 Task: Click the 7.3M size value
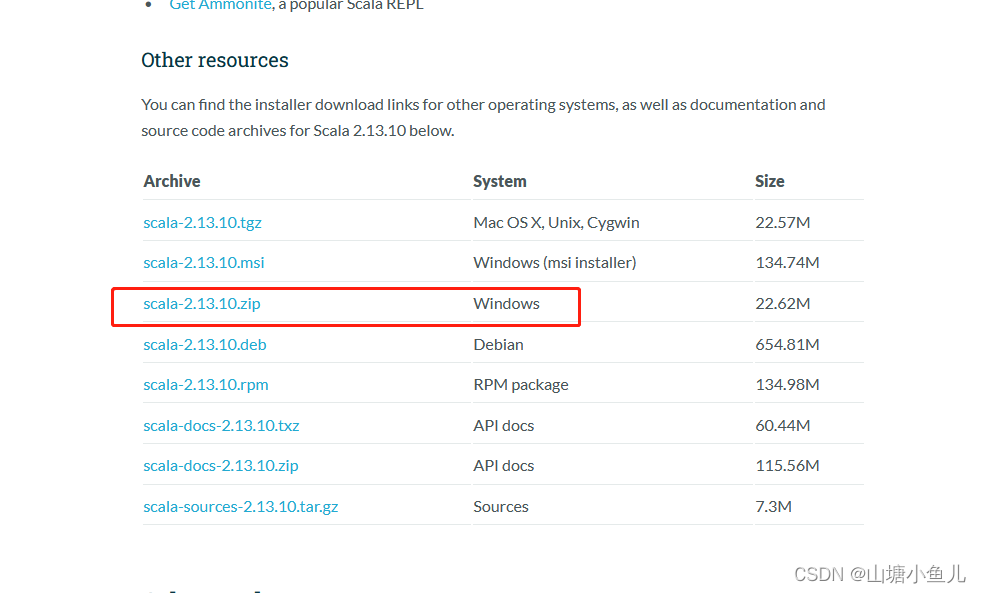tap(773, 507)
